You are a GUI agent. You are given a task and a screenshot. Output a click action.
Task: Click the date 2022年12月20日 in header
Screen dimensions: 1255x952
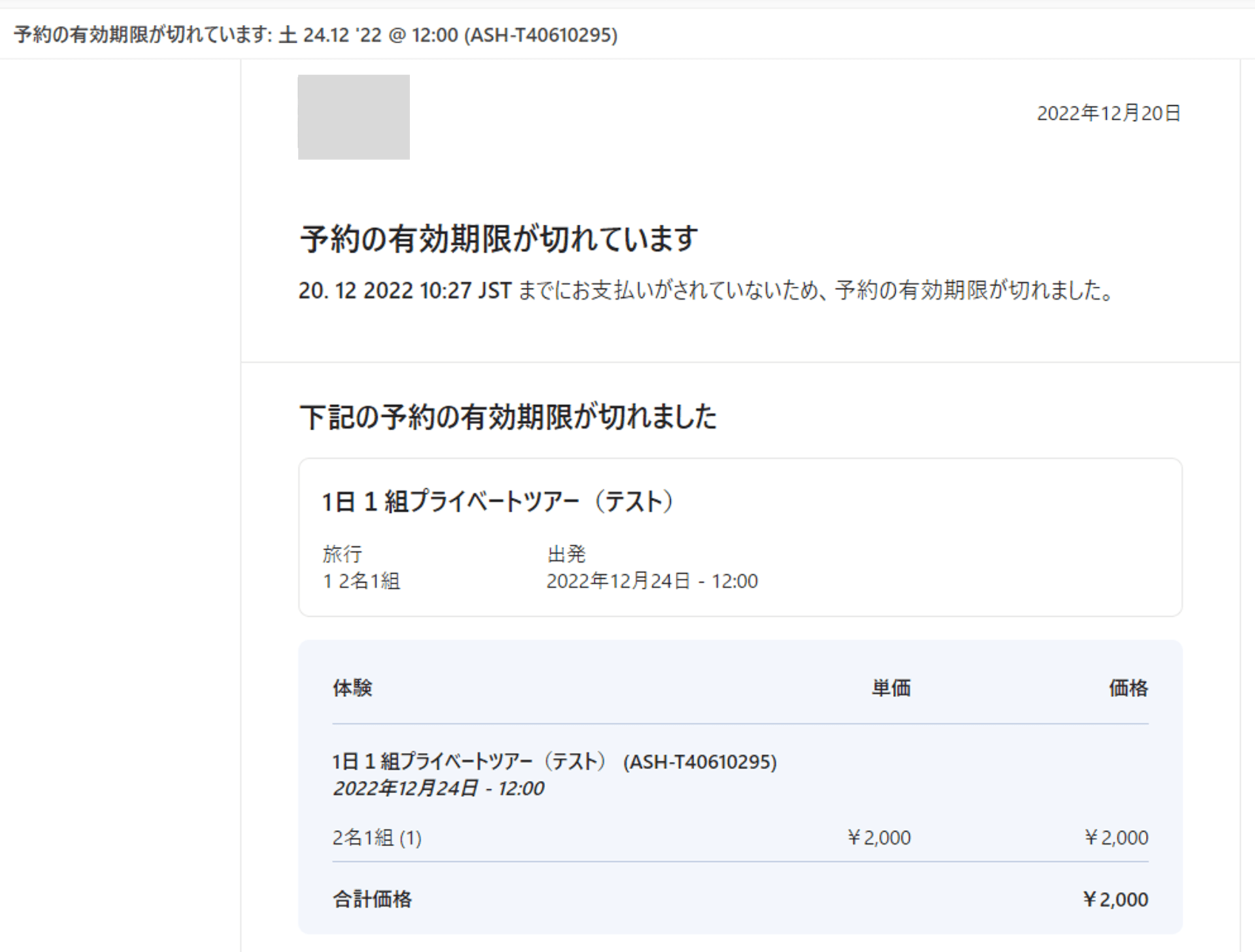tap(1108, 114)
